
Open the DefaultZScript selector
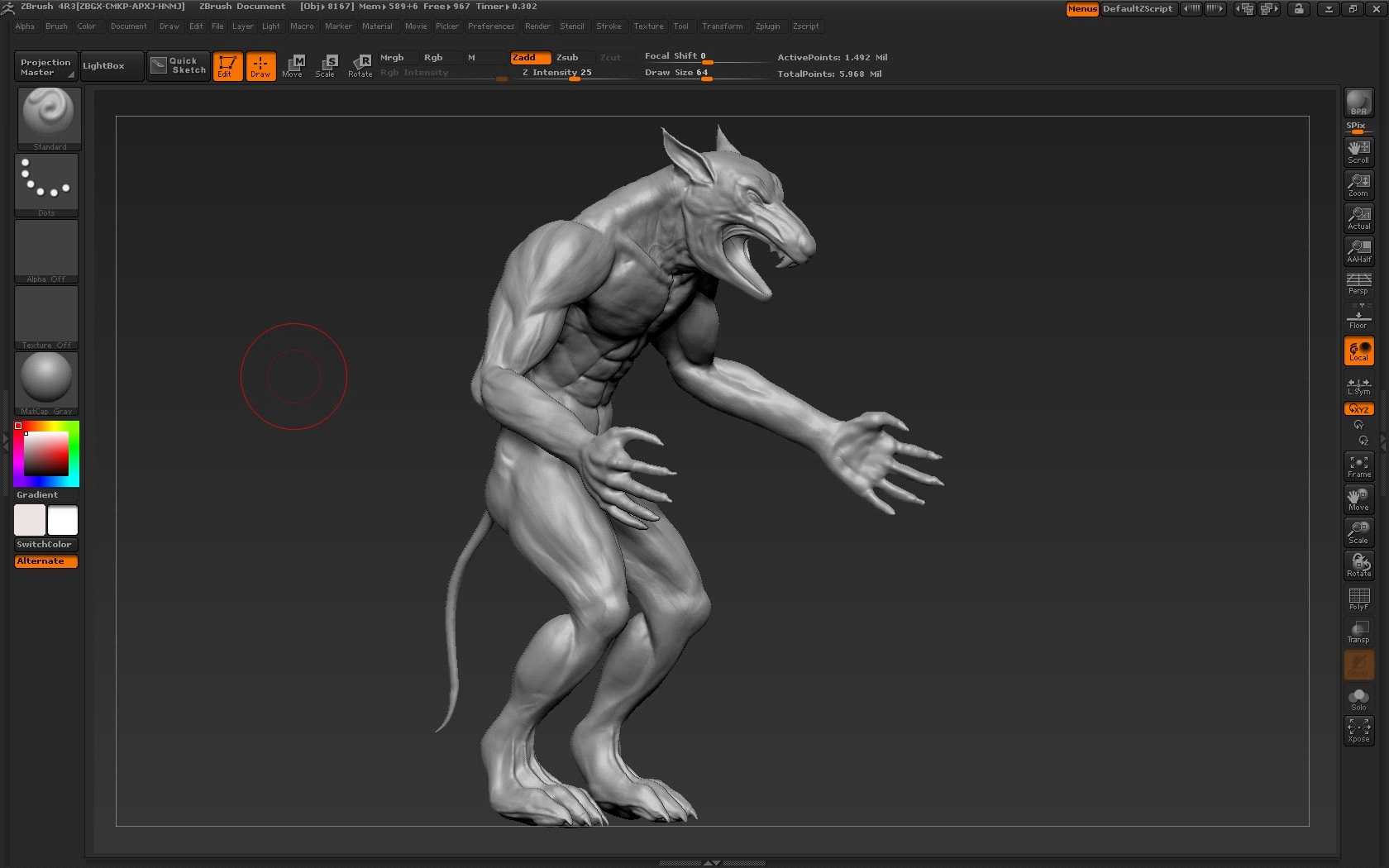(x=1139, y=9)
